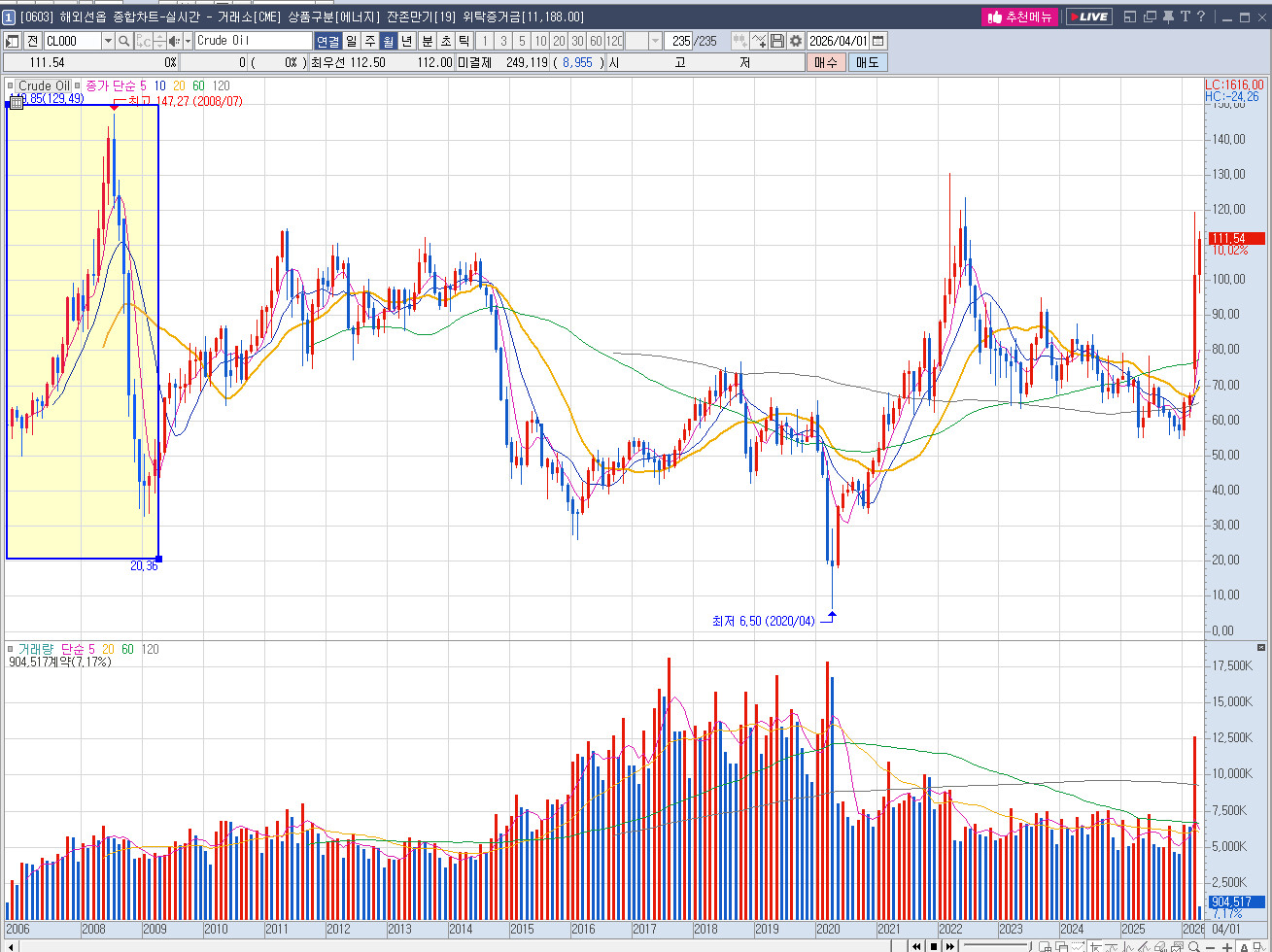Screen dimensions: 1272x952
Task: Click the symbol search magnifier icon
Action: coord(124,41)
